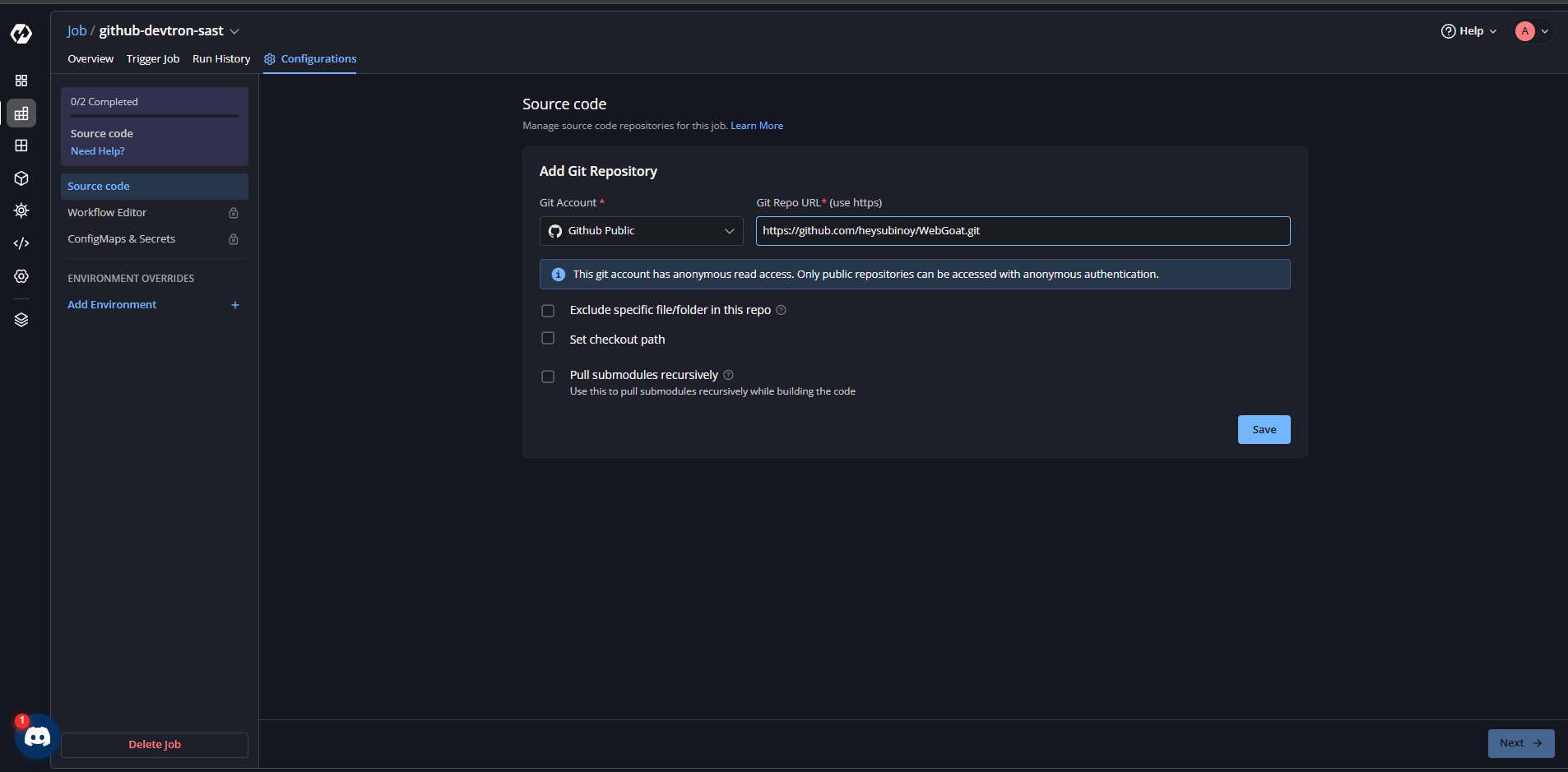Click into the Git Repo URL field
Viewport: 1568px width, 772px height.
click(1022, 231)
